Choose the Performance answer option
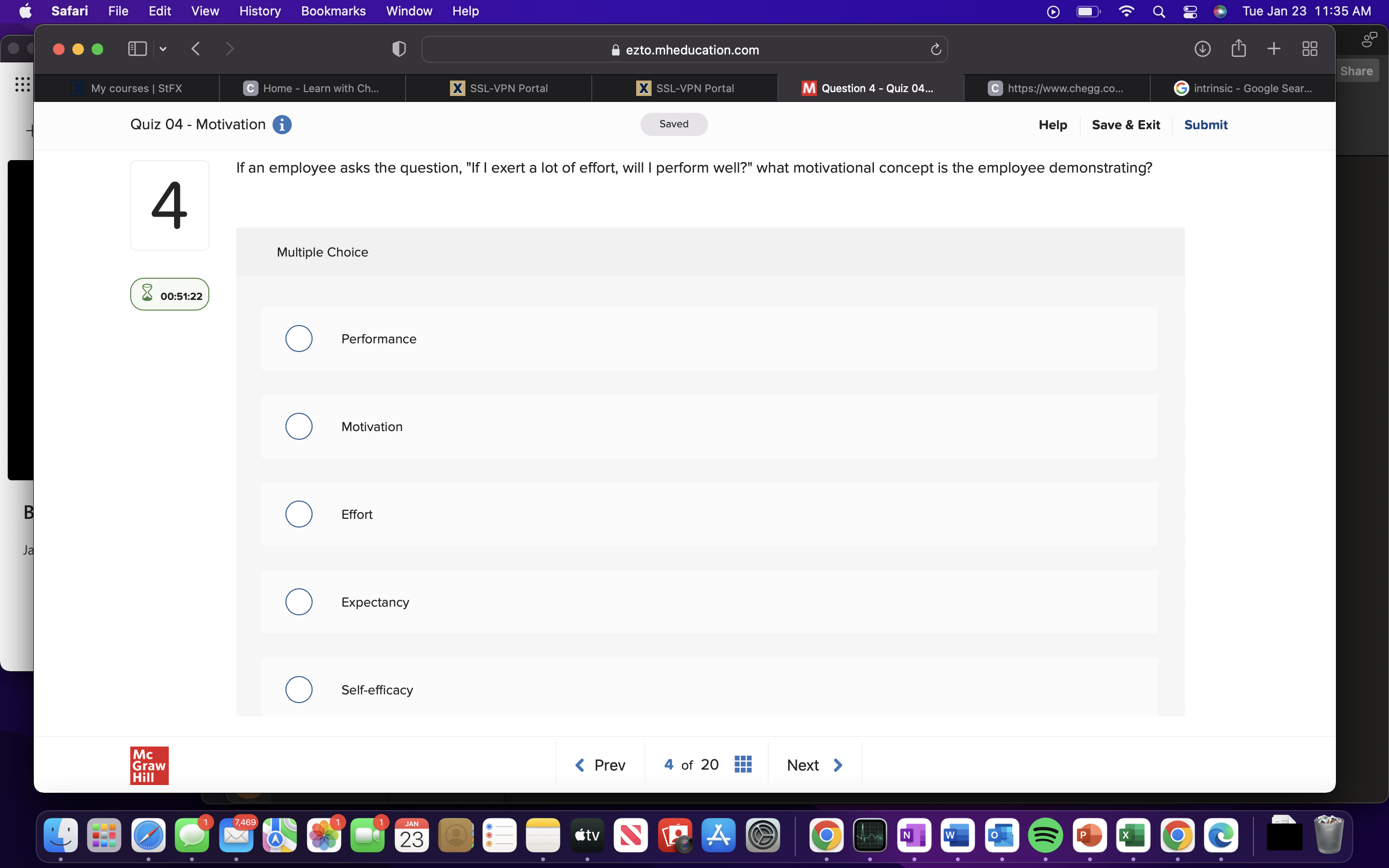The height and width of the screenshot is (868, 1389). point(299,339)
